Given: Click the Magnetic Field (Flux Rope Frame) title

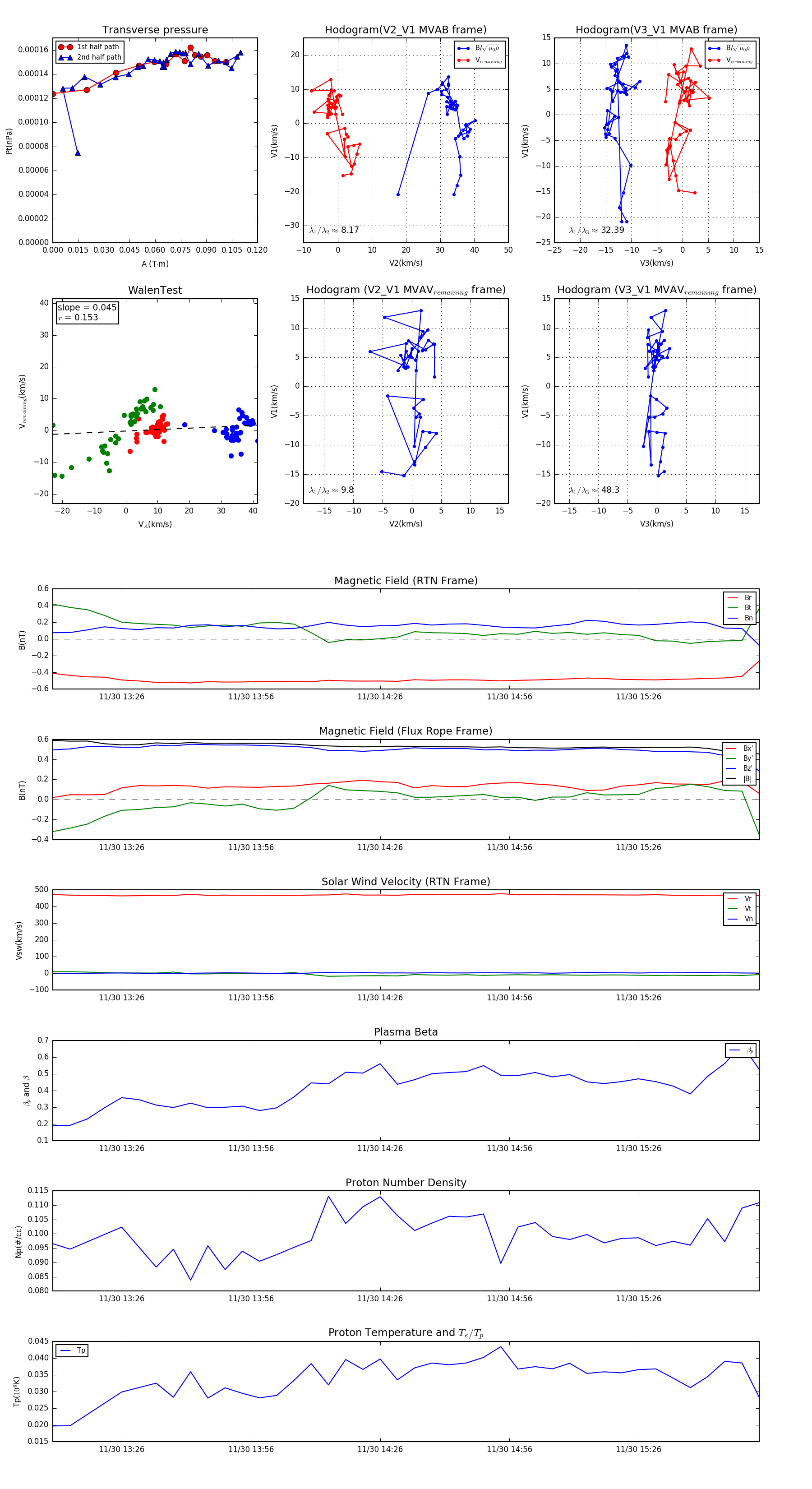Looking at the screenshot, I should click(x=406, y=731).
